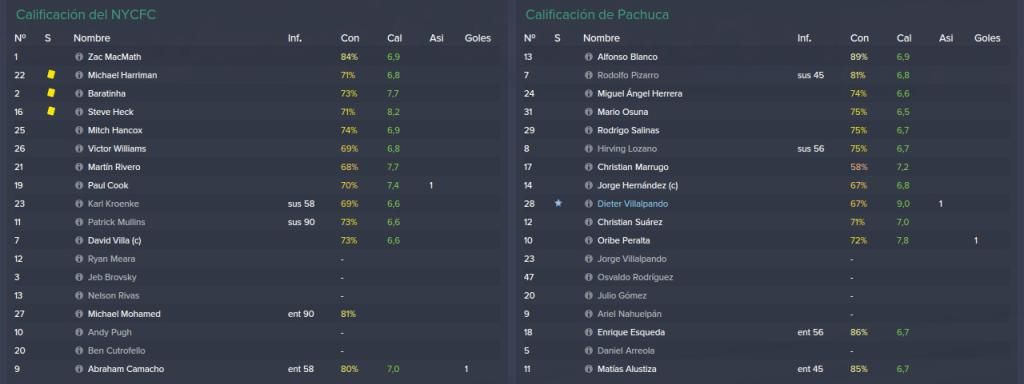Screen dimensions: 1024x384
Task: Click the star icon for player 28
Action: point(558,203)
